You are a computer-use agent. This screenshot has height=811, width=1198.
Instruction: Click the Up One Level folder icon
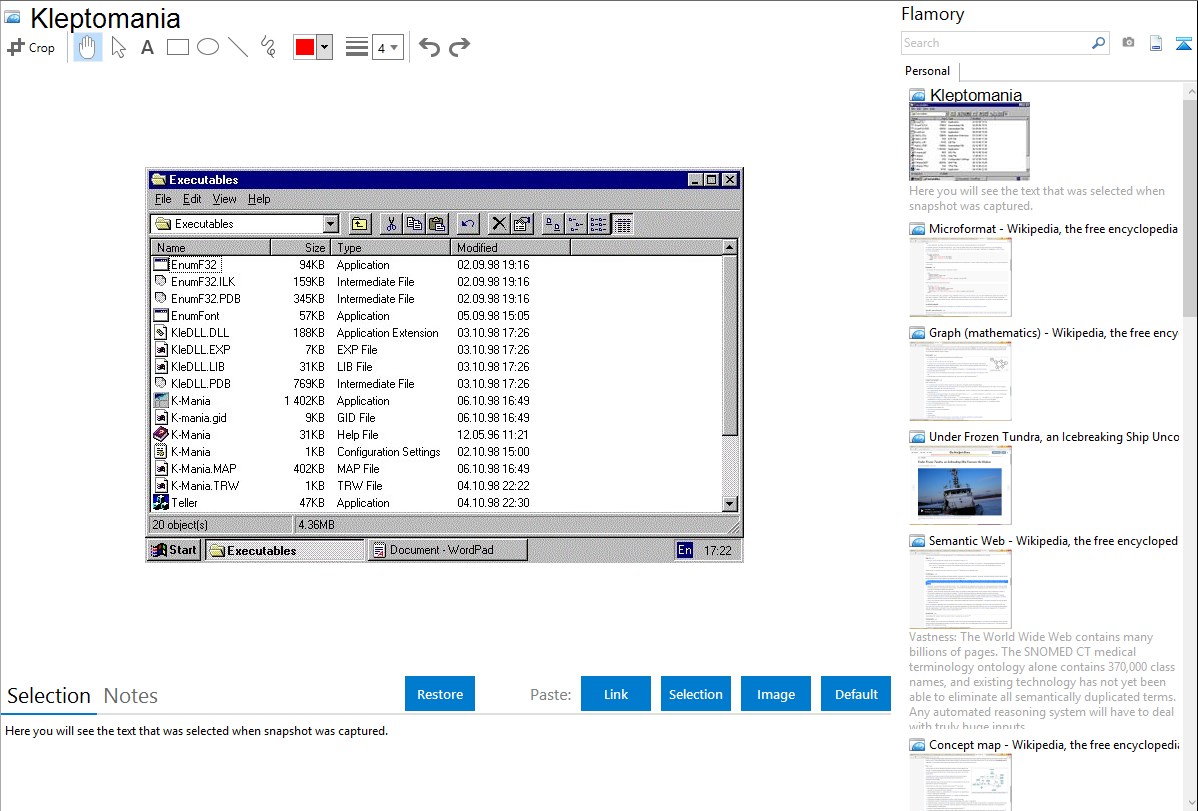click(x=360, y=224)
